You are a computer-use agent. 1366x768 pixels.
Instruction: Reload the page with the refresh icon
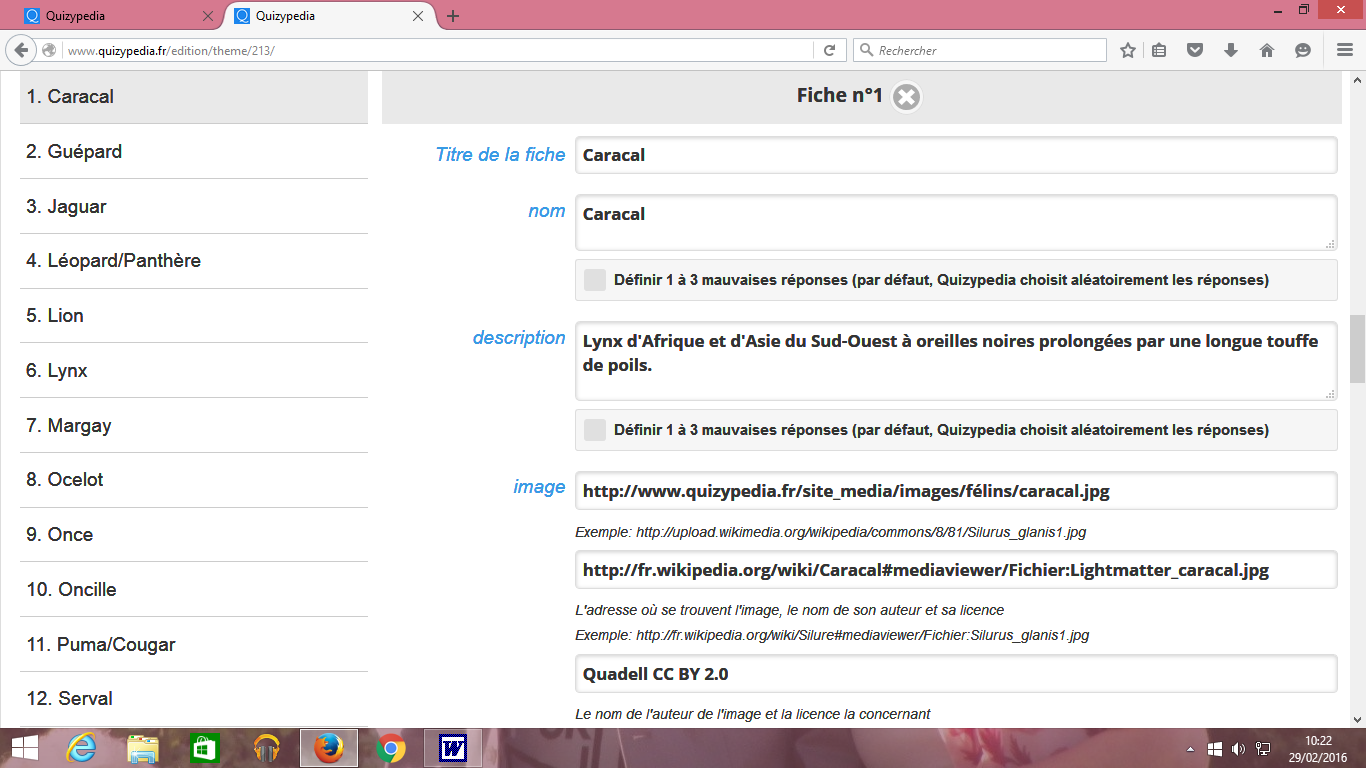coord(829,50)
